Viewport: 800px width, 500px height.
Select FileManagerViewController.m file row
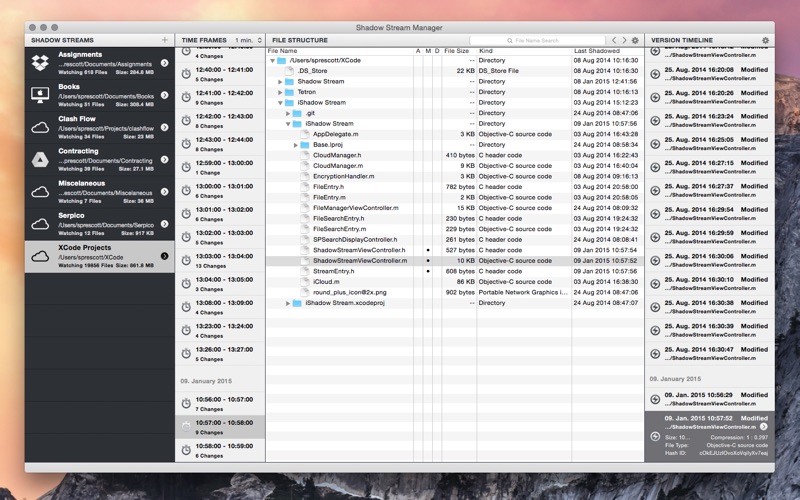tap(455, 208)
